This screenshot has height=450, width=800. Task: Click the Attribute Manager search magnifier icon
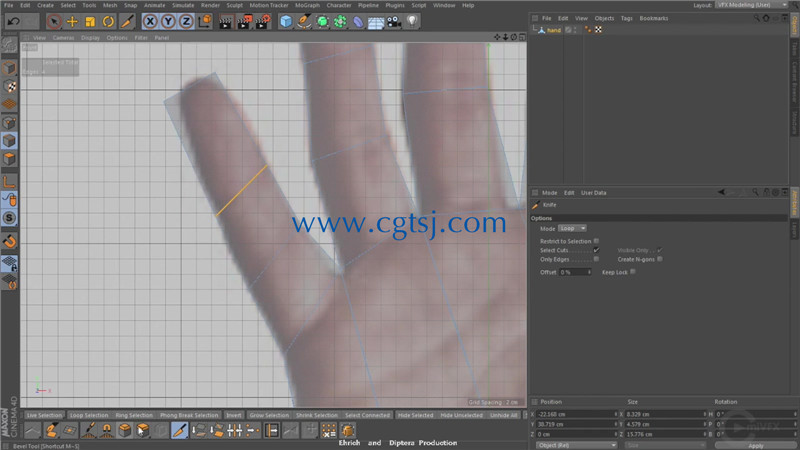(755, 192)
